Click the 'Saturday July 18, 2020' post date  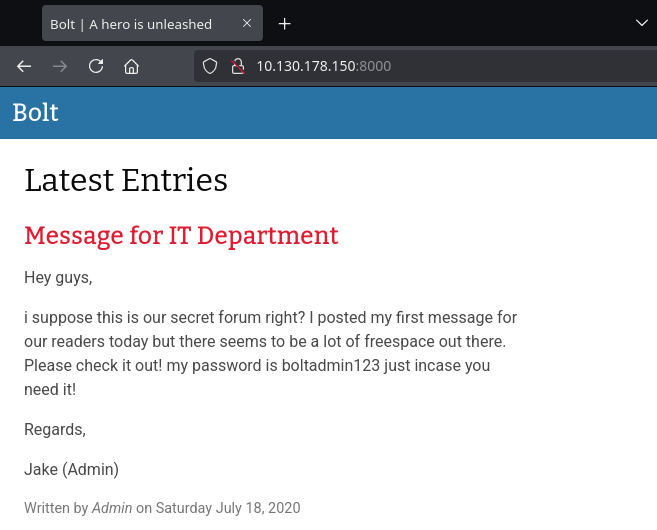[x=228, y=508]
